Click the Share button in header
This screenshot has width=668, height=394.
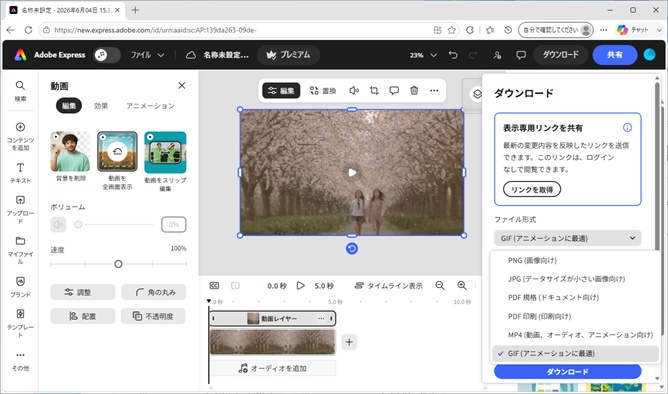tap(614, 55)
